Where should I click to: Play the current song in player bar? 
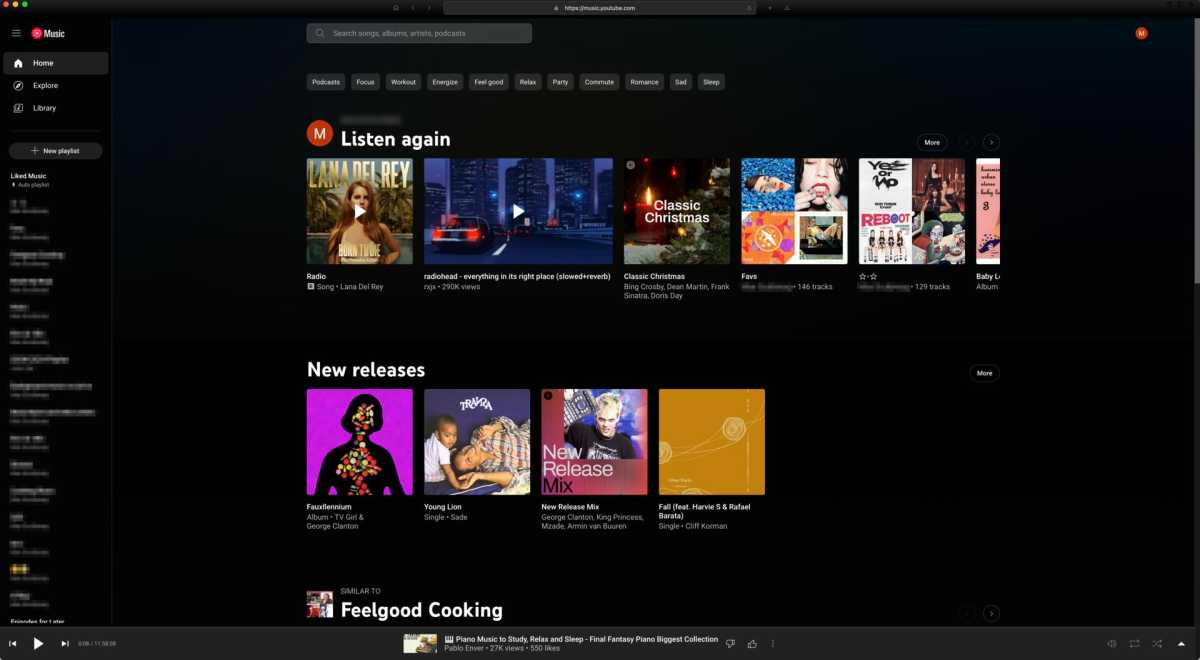[x=38, y=644]
